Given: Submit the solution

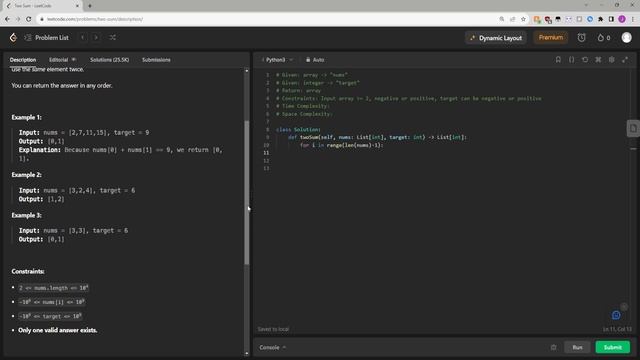Looking at the screenshot, I should (x=613, y=347).
